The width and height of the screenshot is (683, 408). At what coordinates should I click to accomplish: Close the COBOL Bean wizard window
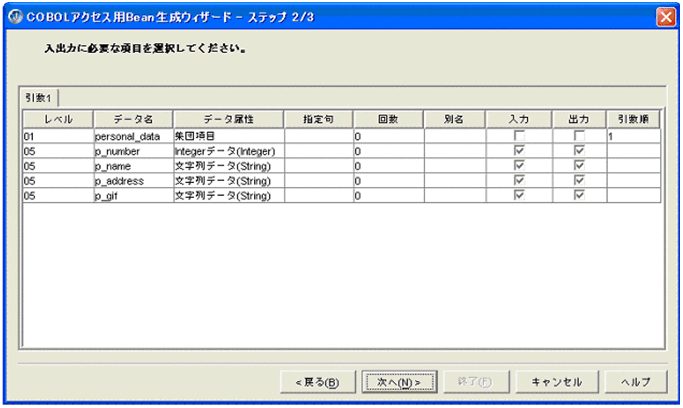[666, 17]
